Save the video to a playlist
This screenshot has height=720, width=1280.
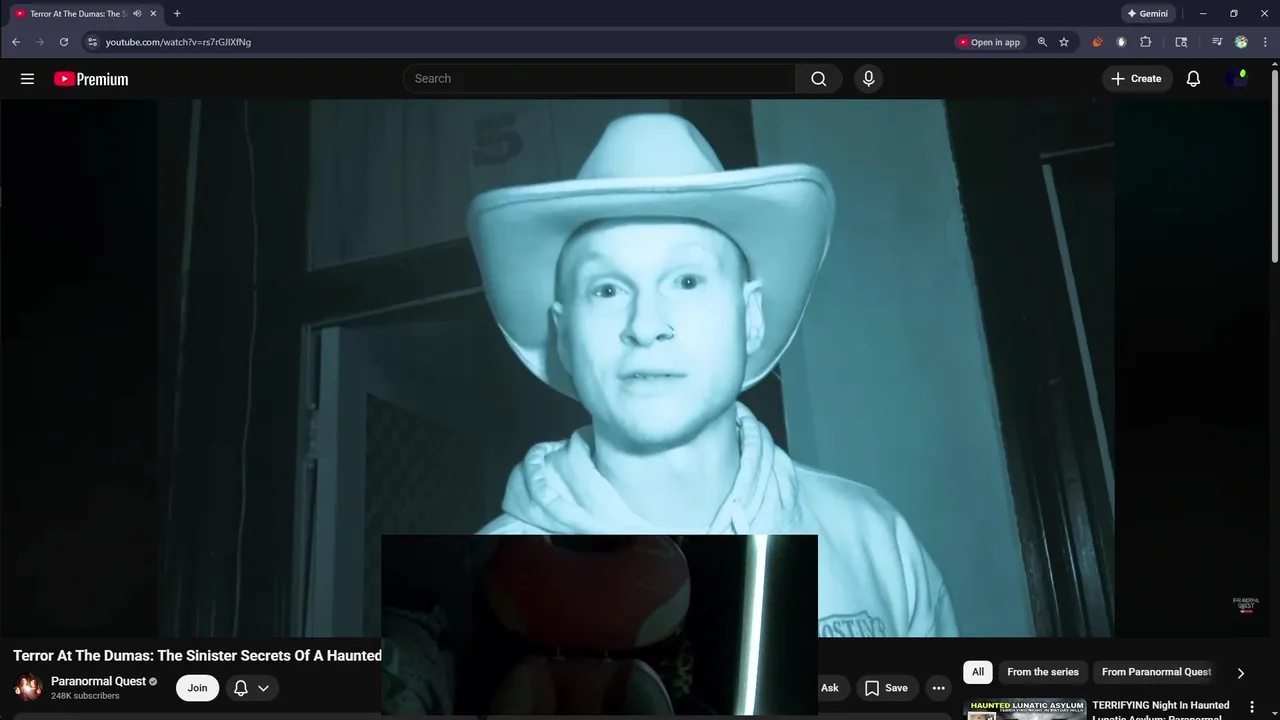[886, 688]
